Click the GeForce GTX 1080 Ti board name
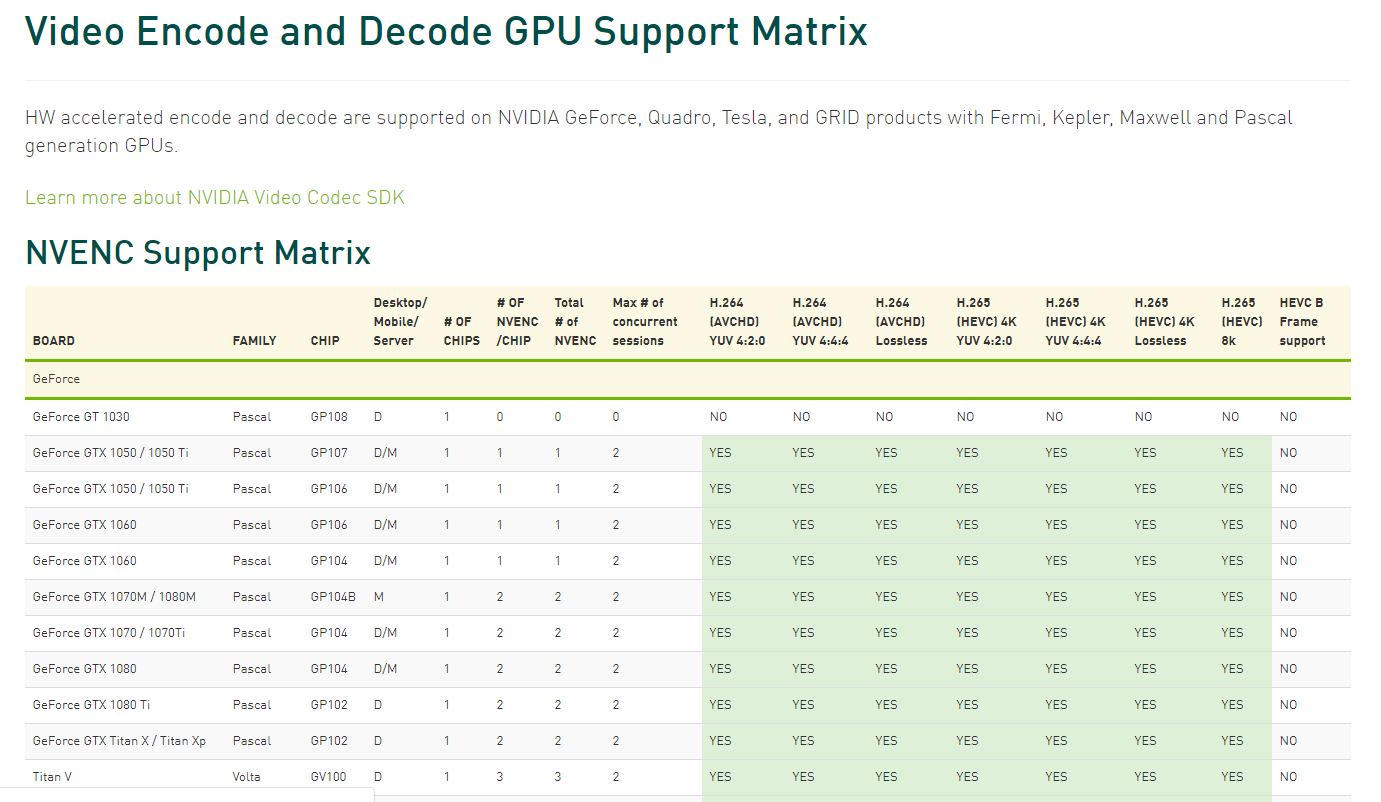Viewport: 1381px width, 802px height. point(92,705)
